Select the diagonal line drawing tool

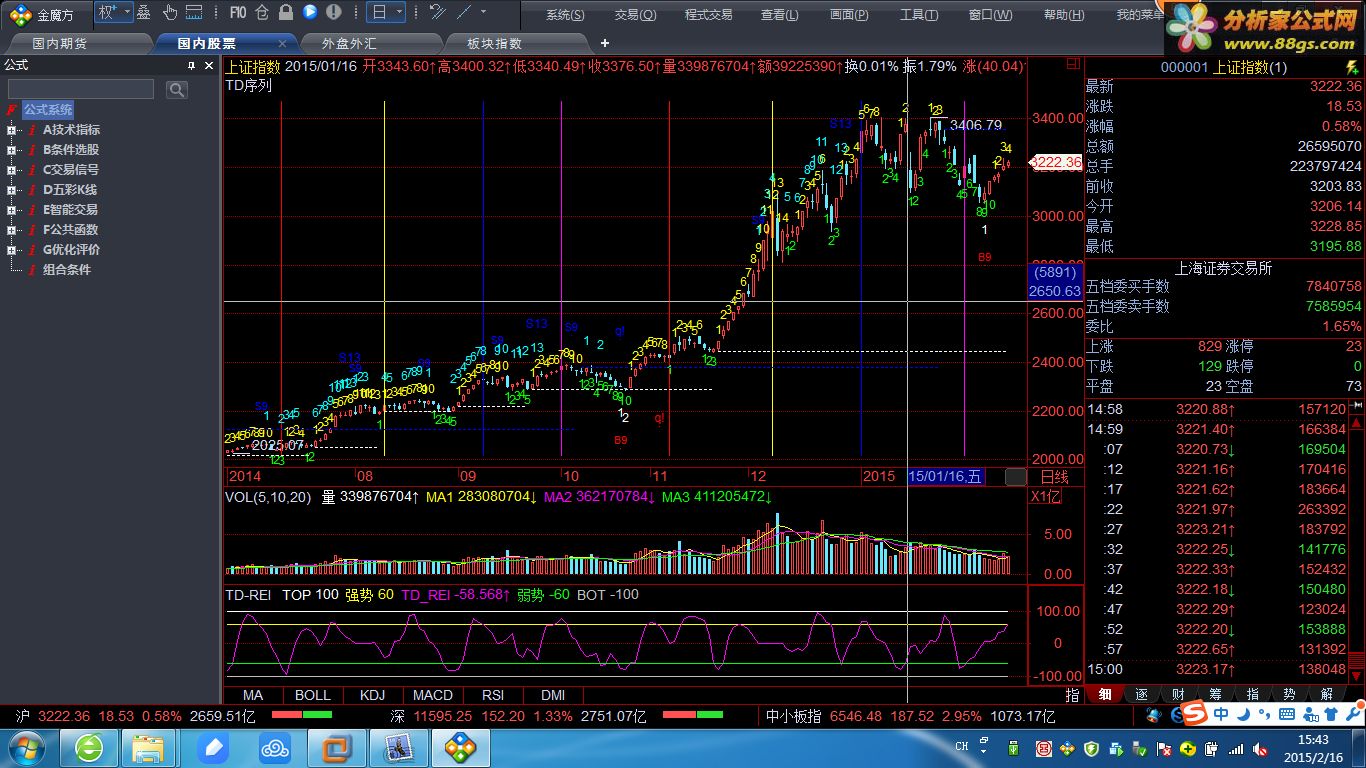pyautogui.click(x=464, y=13)
